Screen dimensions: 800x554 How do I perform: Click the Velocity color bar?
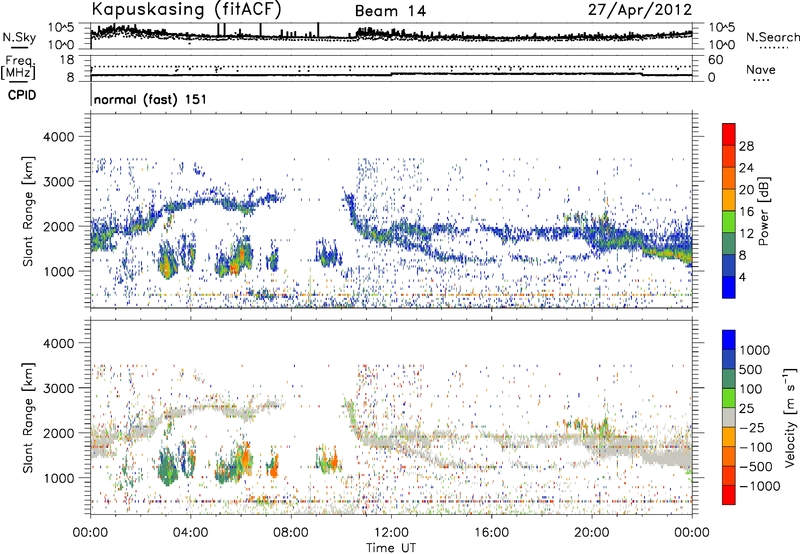pyautogui.click(x=729, y=417)
